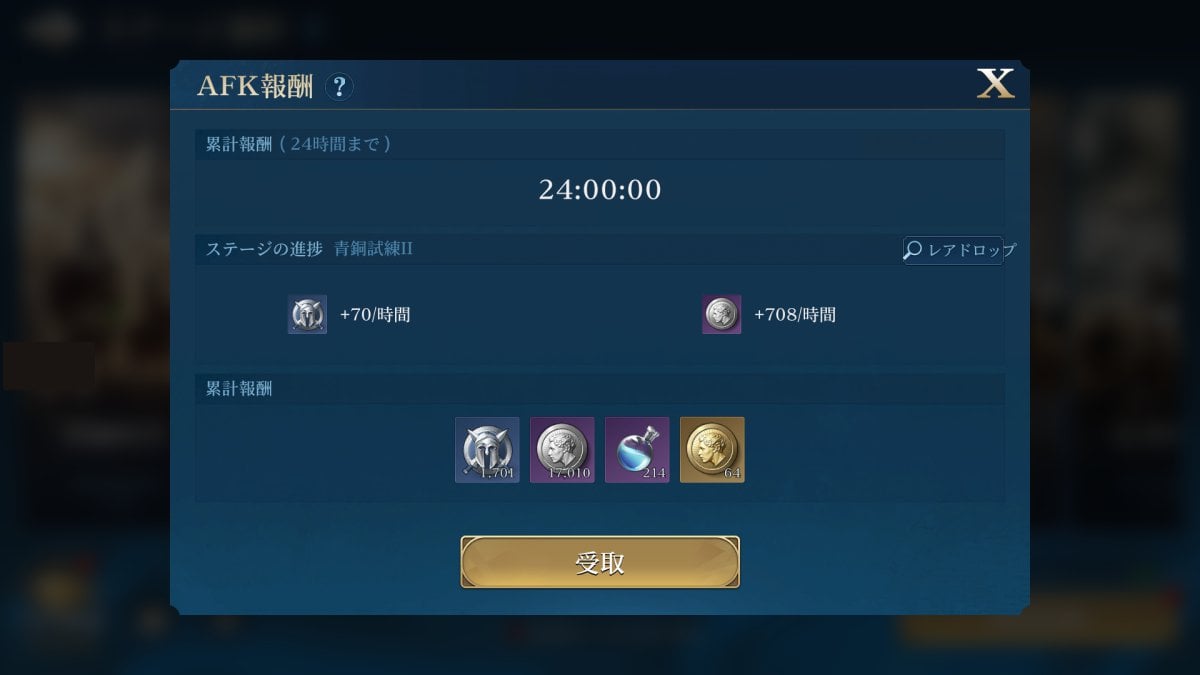1200x675 pixels.
Task: Click the AFK報酬 dialog title
Action: (255, 87)
